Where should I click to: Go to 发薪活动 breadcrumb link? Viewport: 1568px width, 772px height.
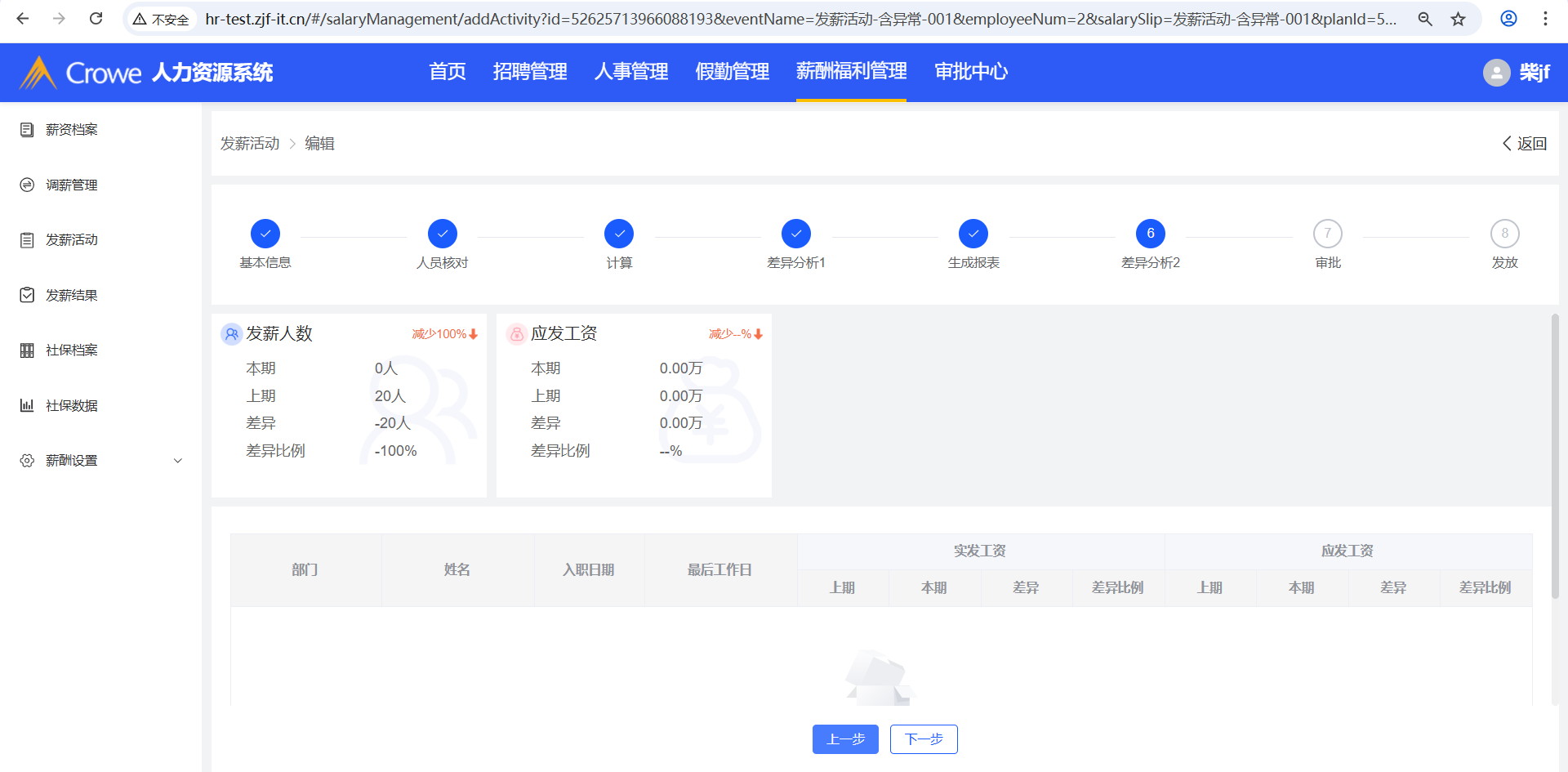(250, 144)
